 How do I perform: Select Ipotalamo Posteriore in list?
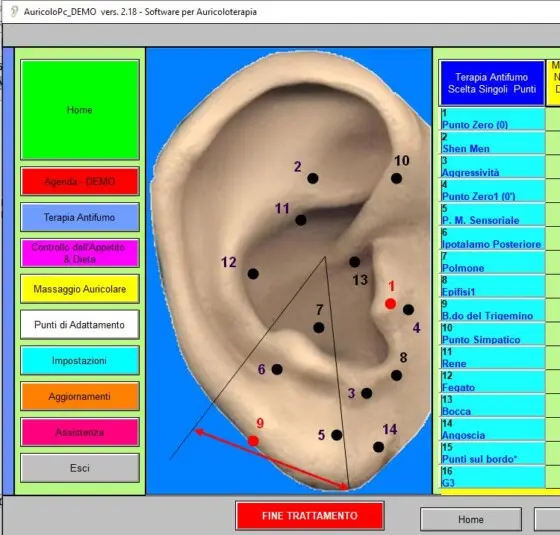pos(492,239)
